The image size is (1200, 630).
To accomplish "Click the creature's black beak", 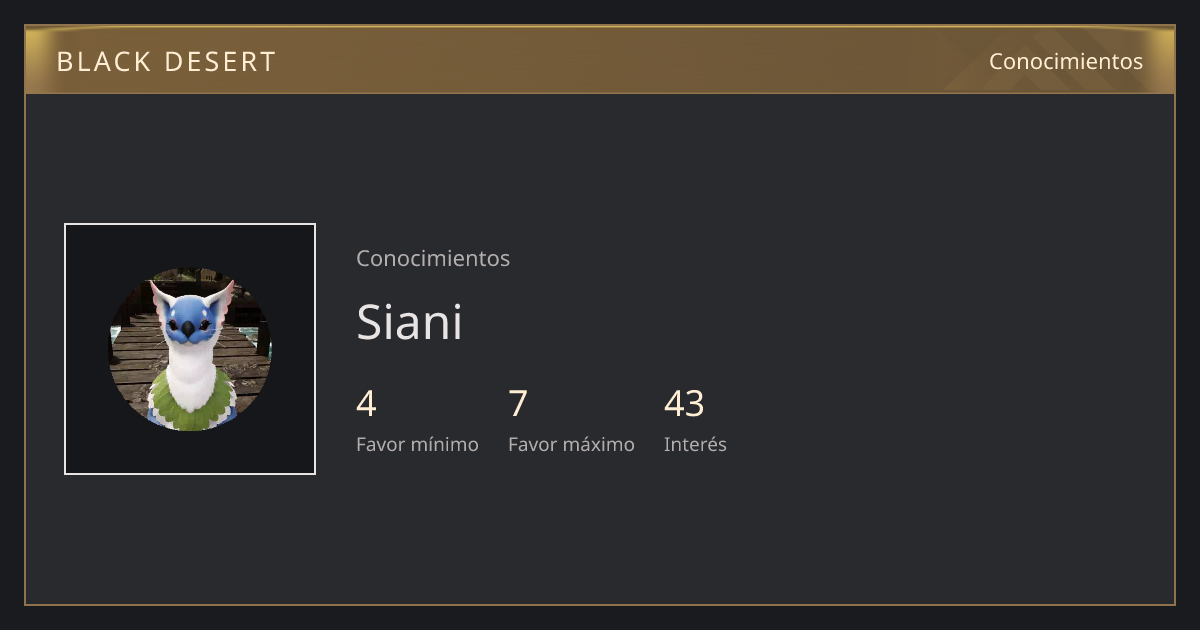I will pos(187,328).
